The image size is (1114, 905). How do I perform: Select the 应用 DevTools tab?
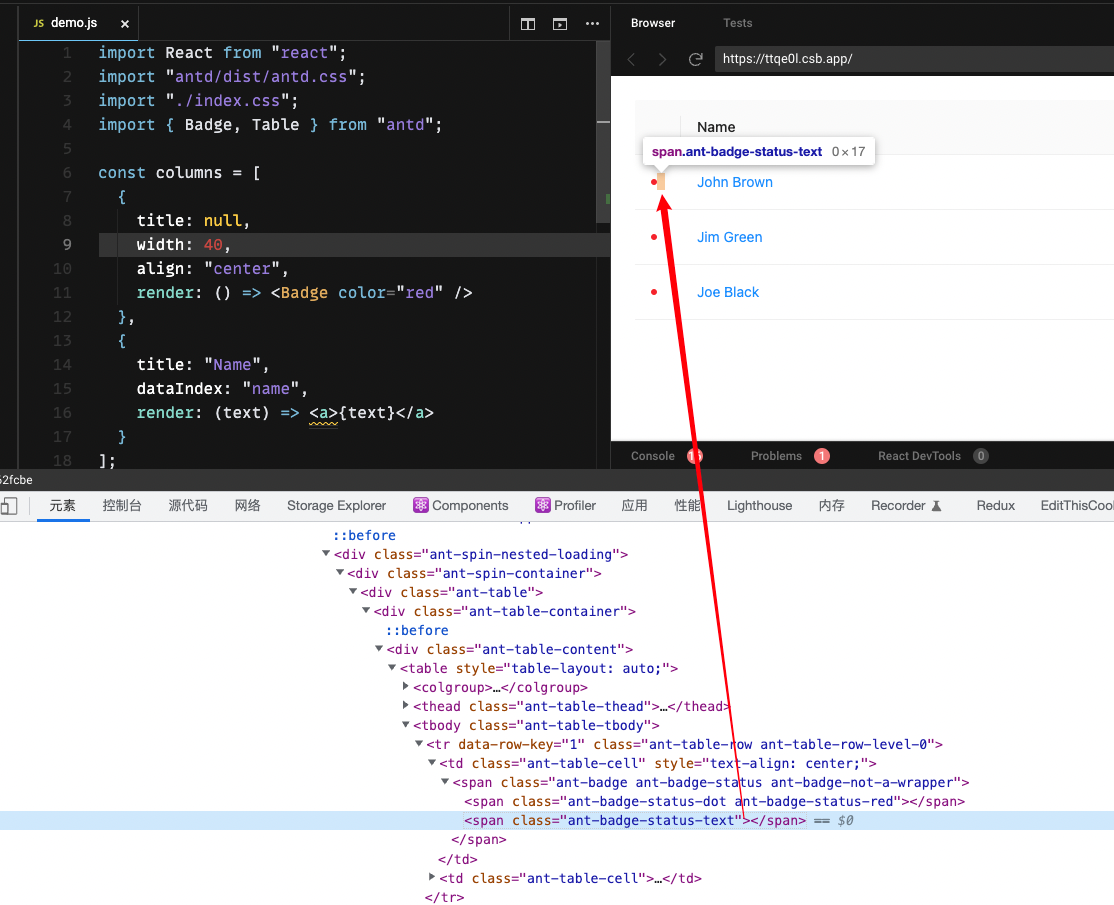tap(634, 506)
